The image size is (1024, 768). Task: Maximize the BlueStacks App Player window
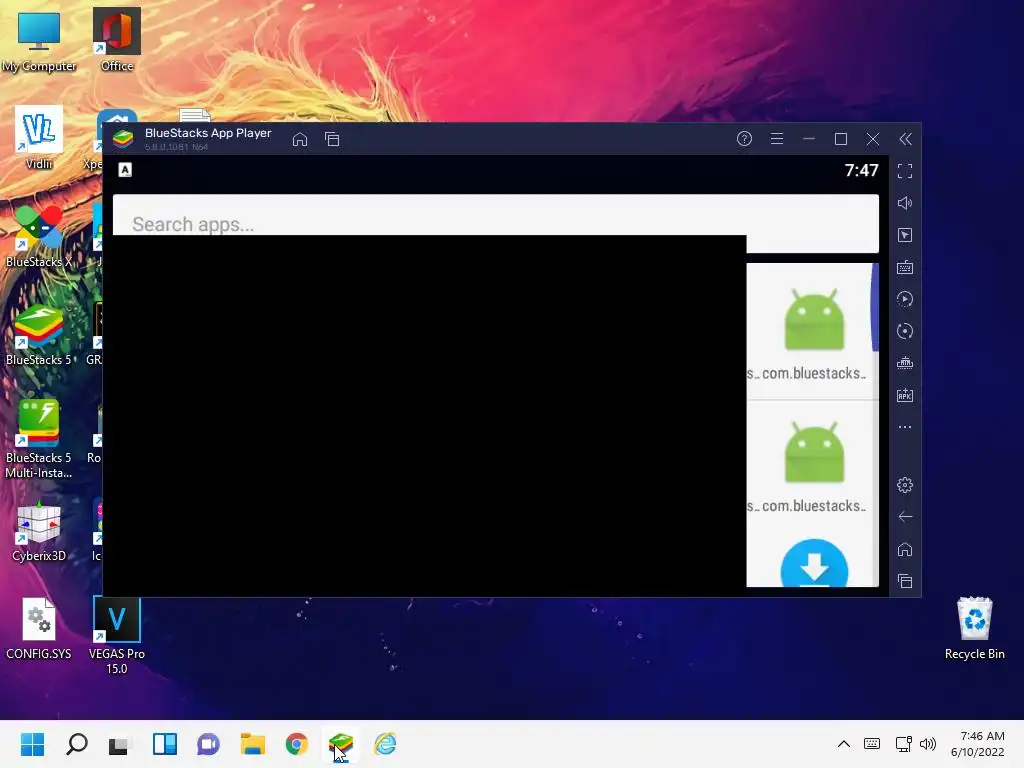tap(840, 138)
